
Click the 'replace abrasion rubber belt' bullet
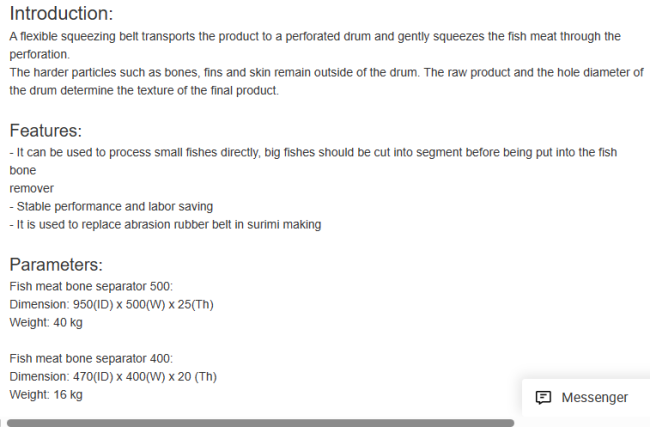(165, 225)
